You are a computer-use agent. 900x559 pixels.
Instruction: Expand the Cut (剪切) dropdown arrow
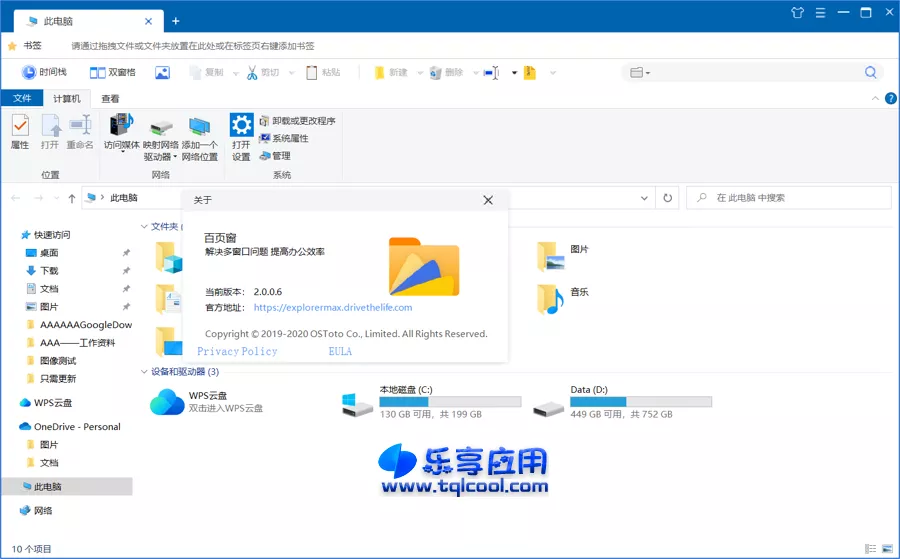[292, 73]
